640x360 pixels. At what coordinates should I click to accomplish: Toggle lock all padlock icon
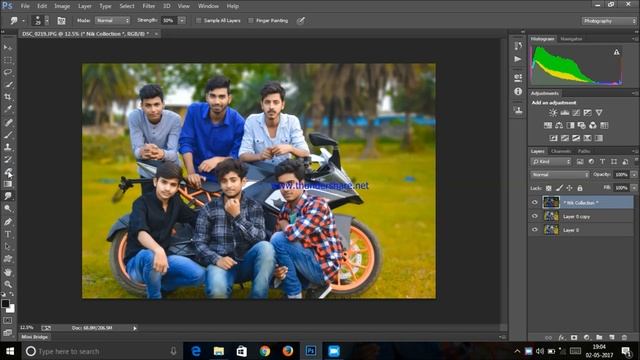pos(580,188)
